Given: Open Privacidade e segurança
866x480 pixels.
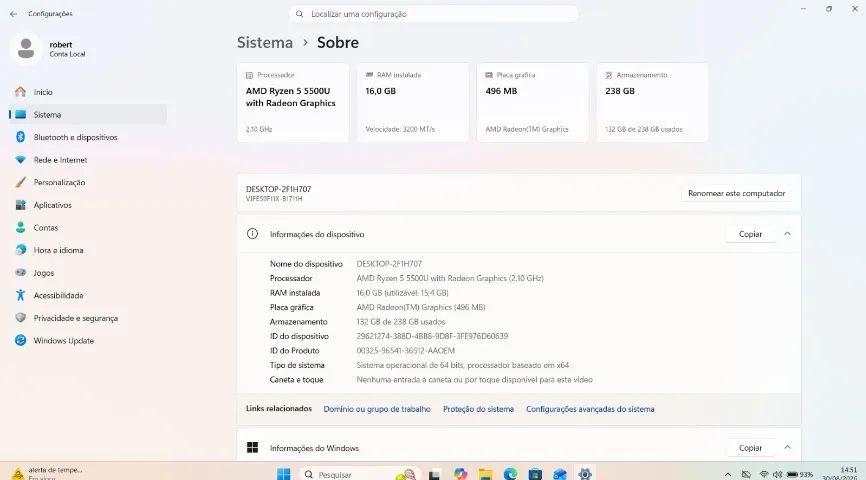Looking at the screenshot, I should pyautogui.click(x=88, y=318).
